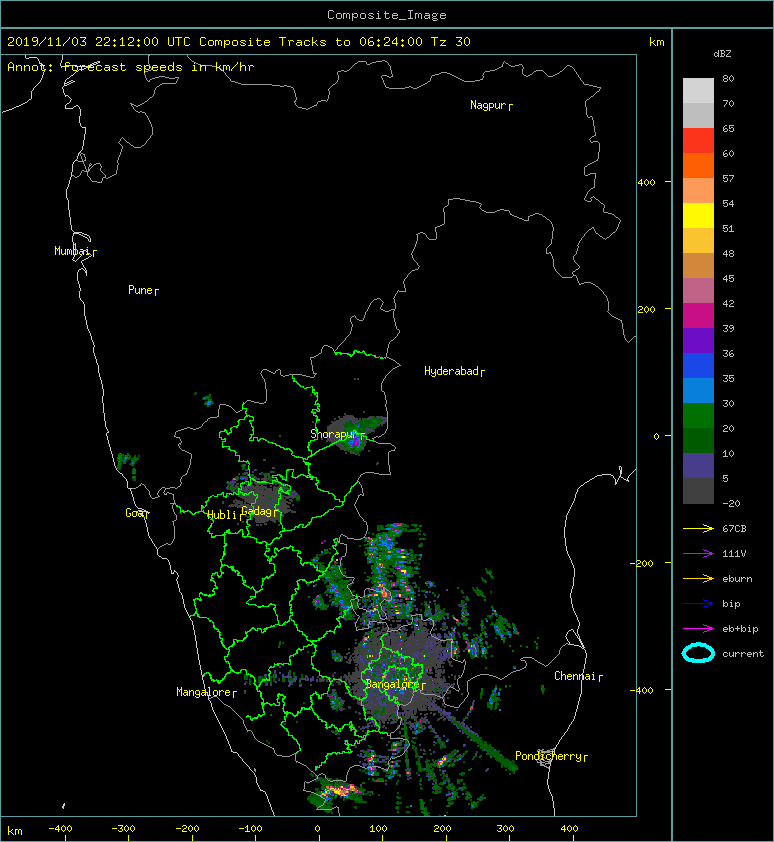Click the 5 dBZ dark gray swatch
Viewport: 774px width, 842px height.
pyautogui.click(x=698, y=490)
